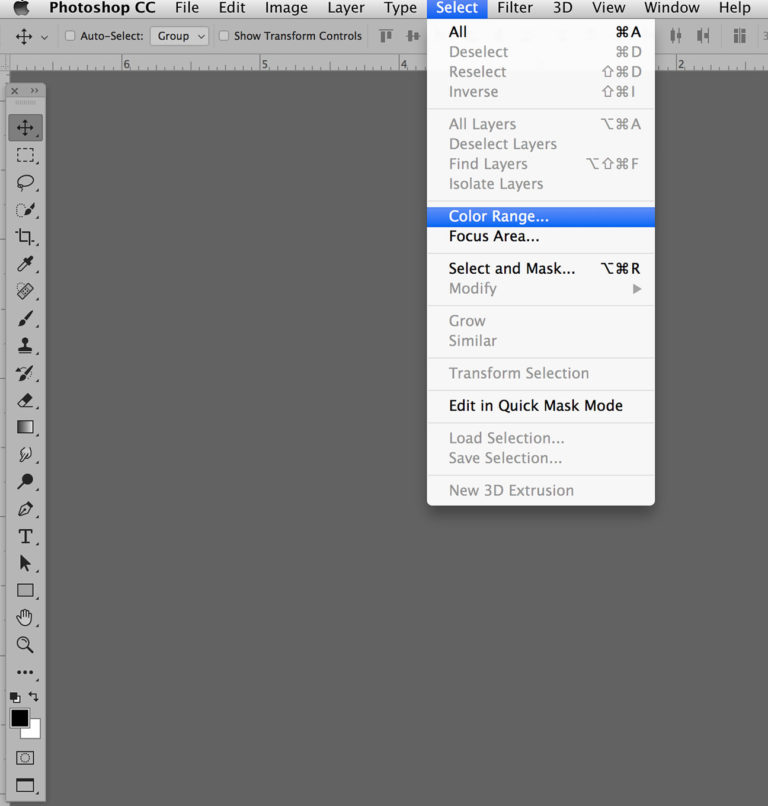Open the Edit menu
768x806 pixels.
tap(232, 8)
